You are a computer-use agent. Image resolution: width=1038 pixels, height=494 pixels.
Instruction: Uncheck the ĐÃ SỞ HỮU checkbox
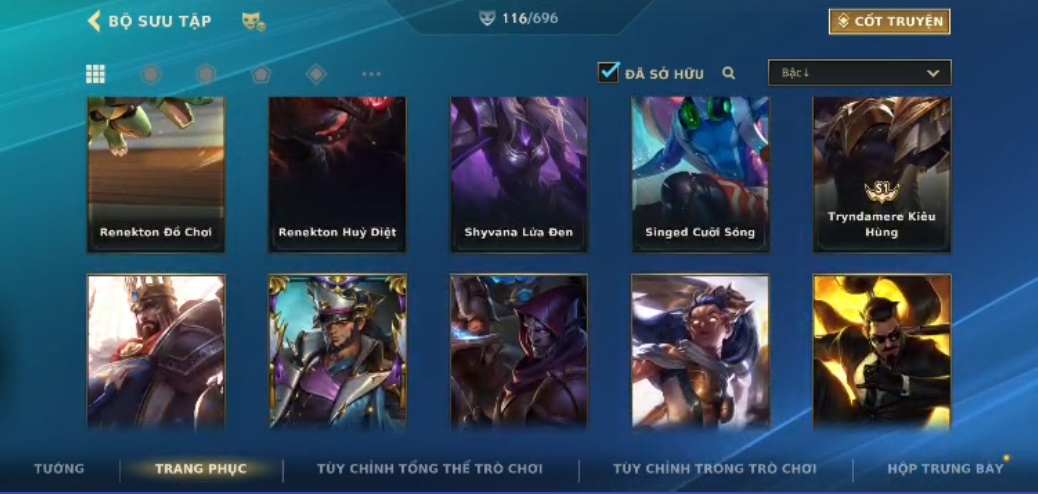(x=608, y=72)
